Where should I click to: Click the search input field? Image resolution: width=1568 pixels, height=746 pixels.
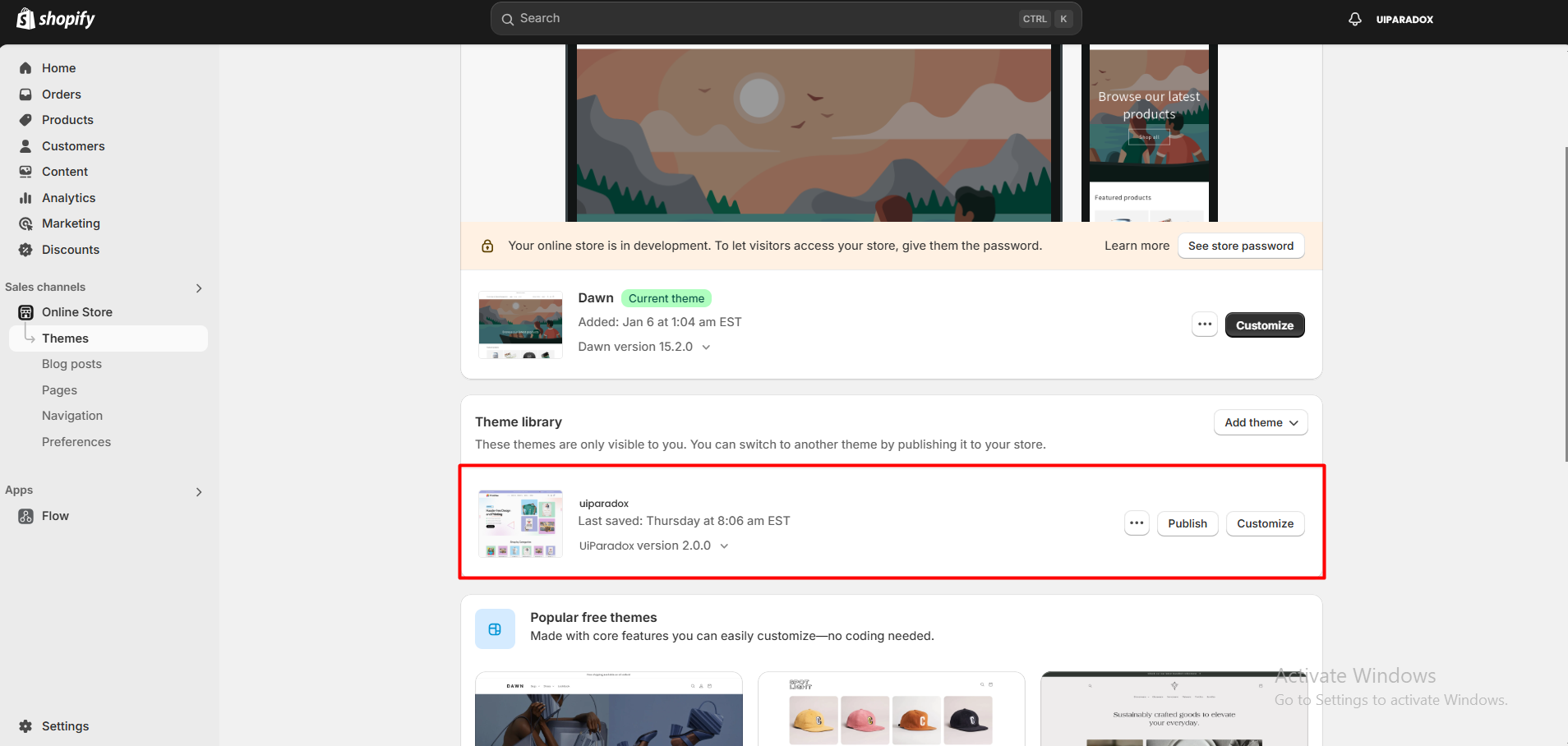[786, 19]
